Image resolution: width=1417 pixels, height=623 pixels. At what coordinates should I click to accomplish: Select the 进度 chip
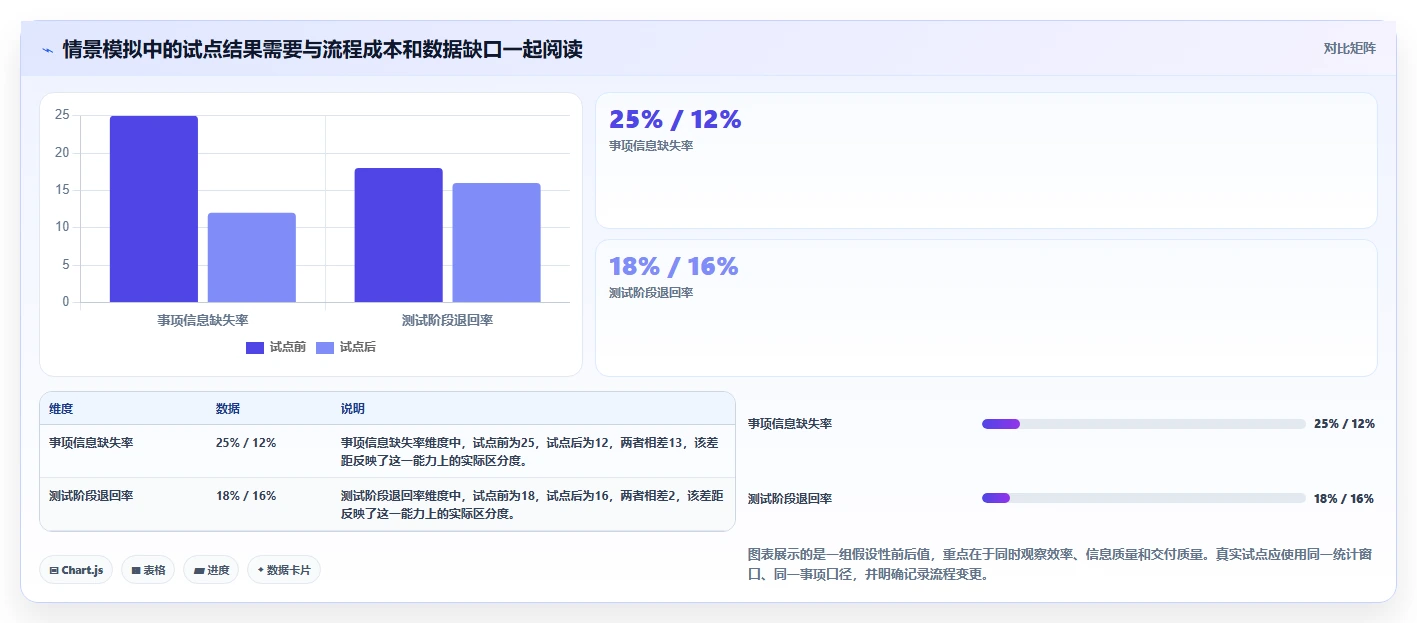click(x=211, y=570)
